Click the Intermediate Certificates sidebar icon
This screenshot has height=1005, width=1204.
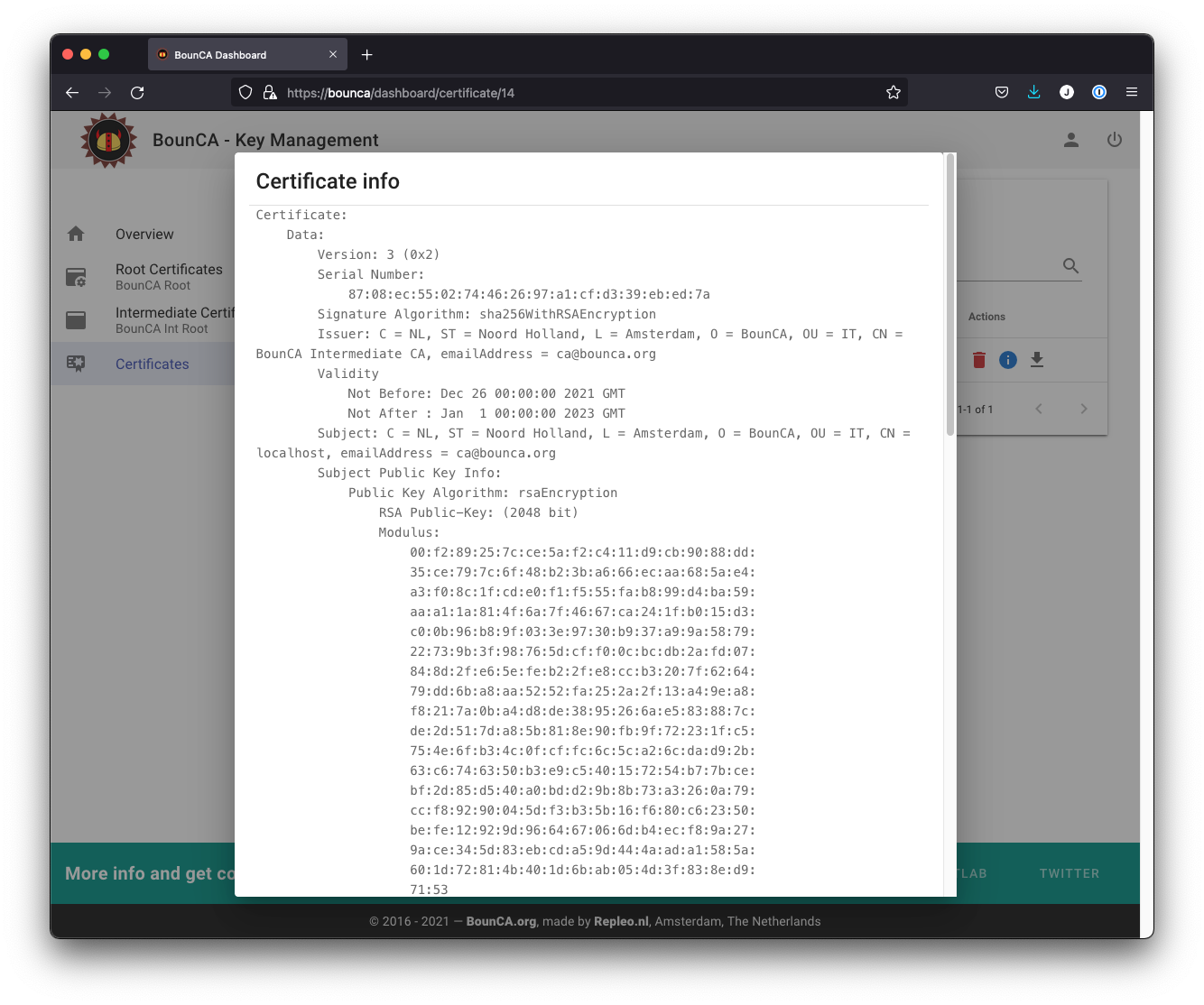[76, 320]
